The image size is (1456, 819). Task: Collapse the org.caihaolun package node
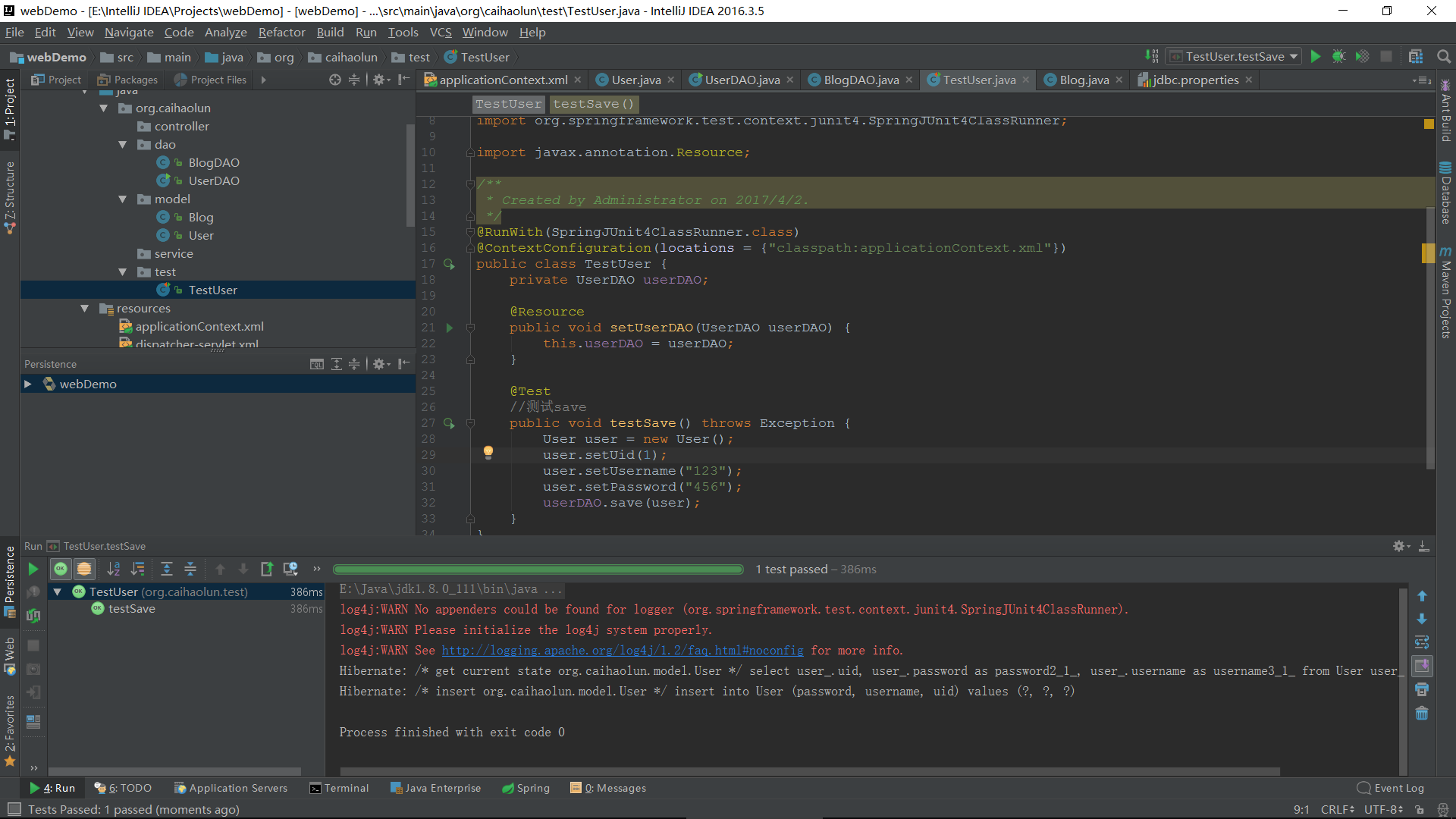pos(104,108)
